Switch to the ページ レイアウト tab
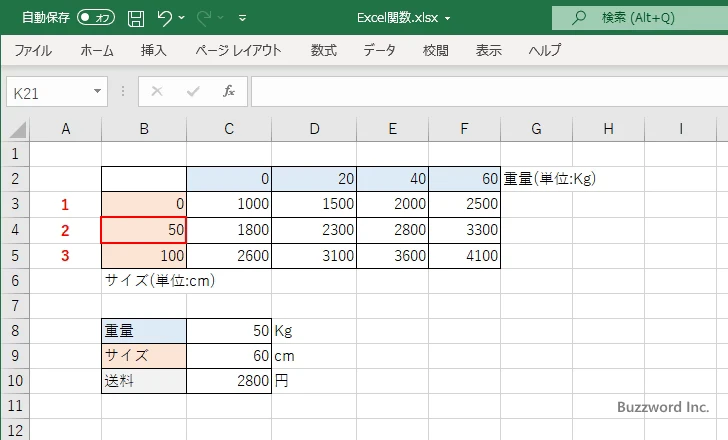Viewport: 728px width, 440px height. click(238, 50)
